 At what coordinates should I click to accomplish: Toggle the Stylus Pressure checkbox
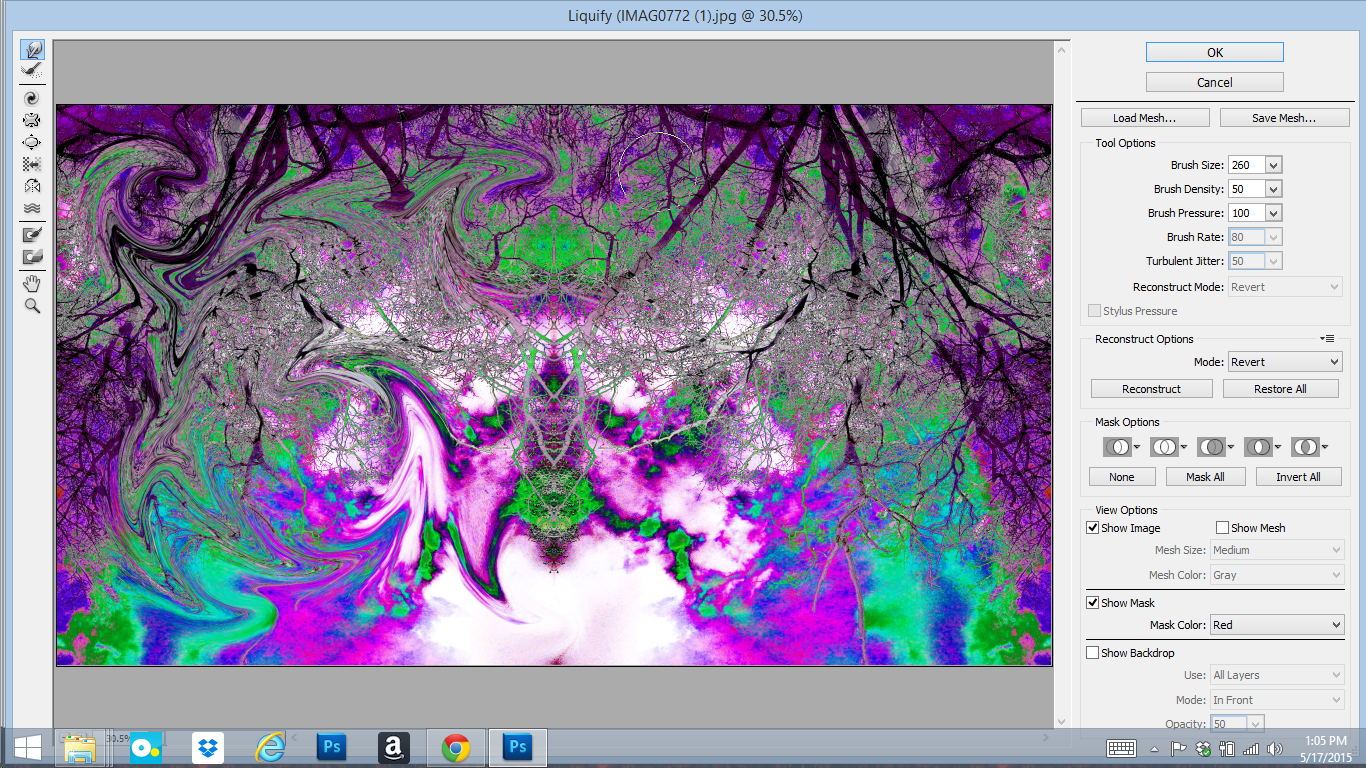[x=1095, y=311]
